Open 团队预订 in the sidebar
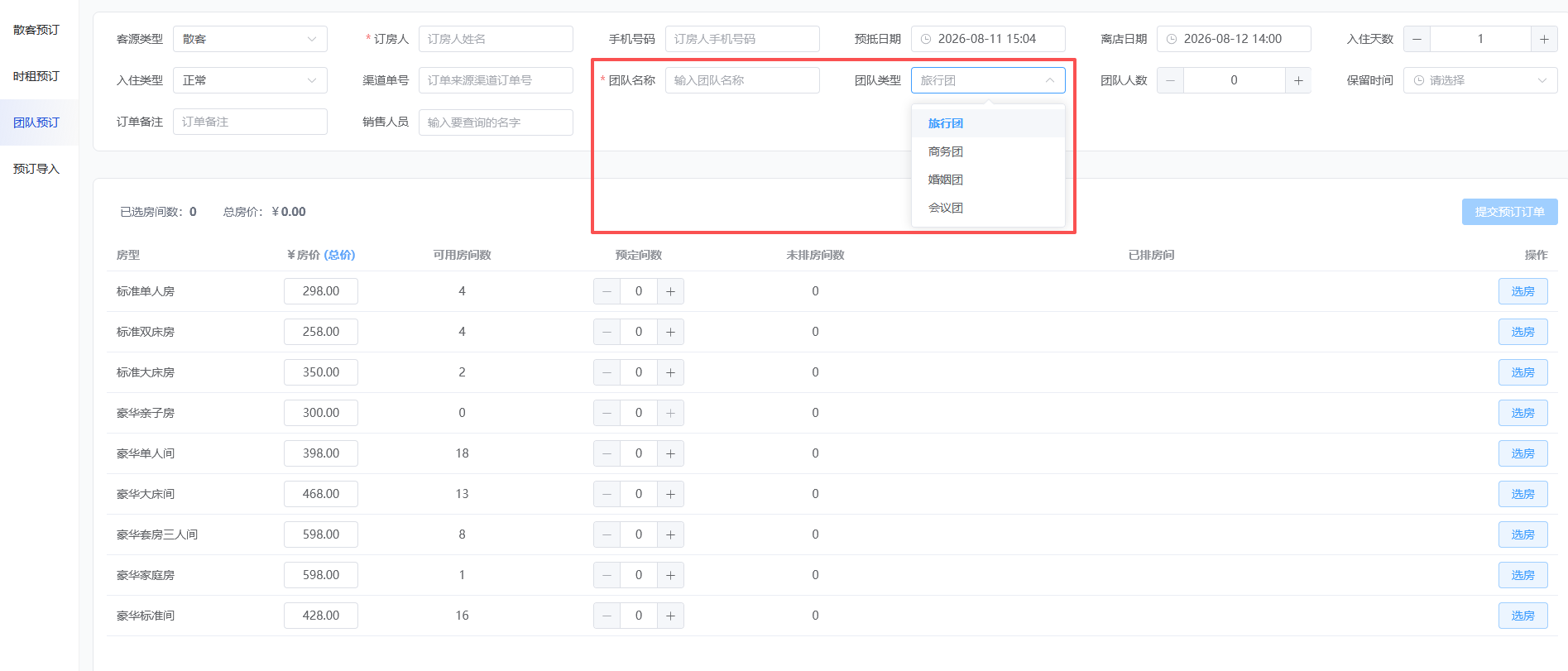The height and width of the screenshot is (671, 1568). click(39, 122)
